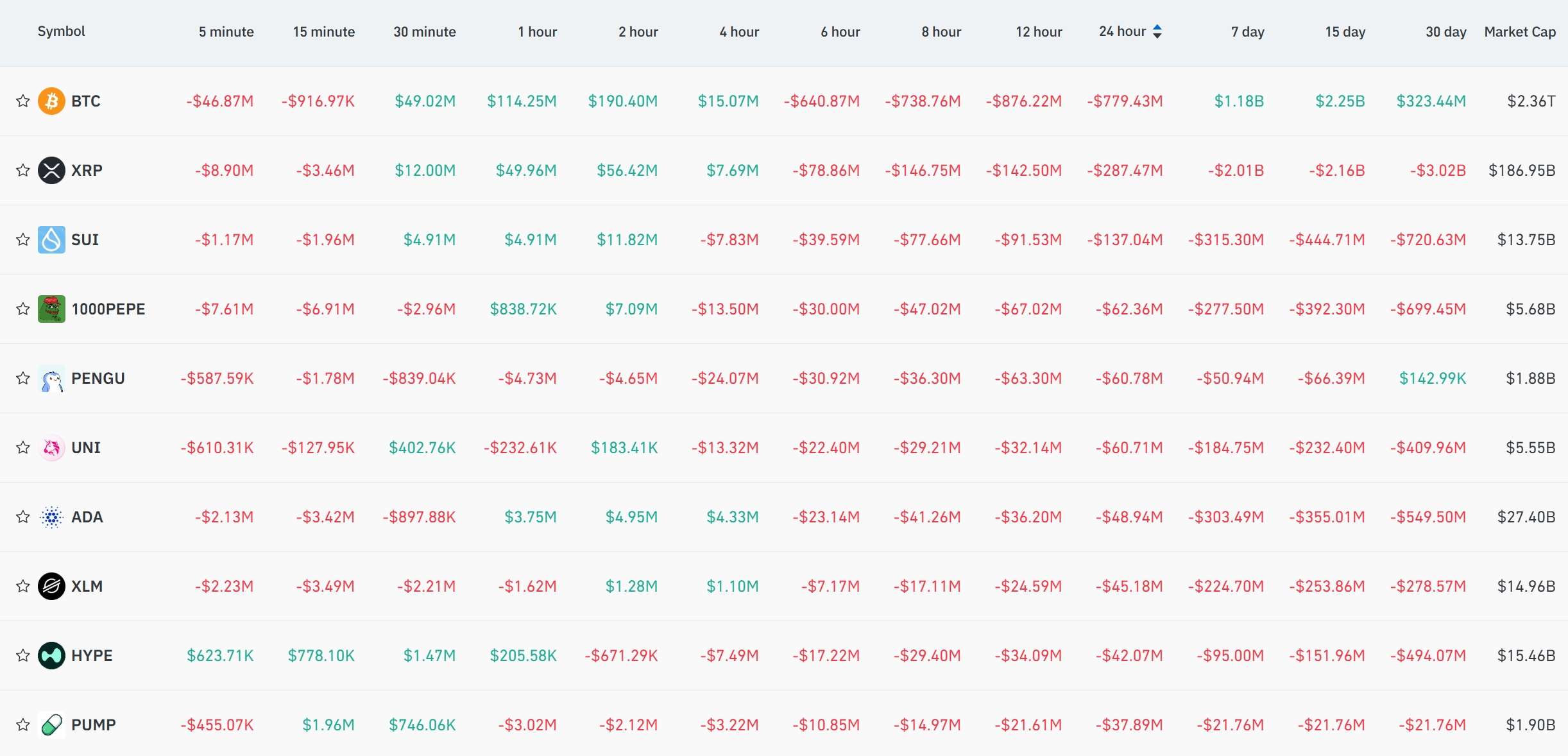Sort by 6 hour column header
Screen dimensions: 1568x756
(x=840, y=31)
